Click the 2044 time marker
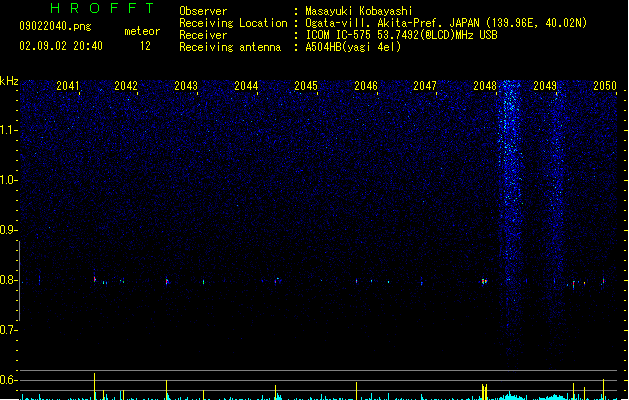This screenshot has width=629, height=400. tap(246, 86)
